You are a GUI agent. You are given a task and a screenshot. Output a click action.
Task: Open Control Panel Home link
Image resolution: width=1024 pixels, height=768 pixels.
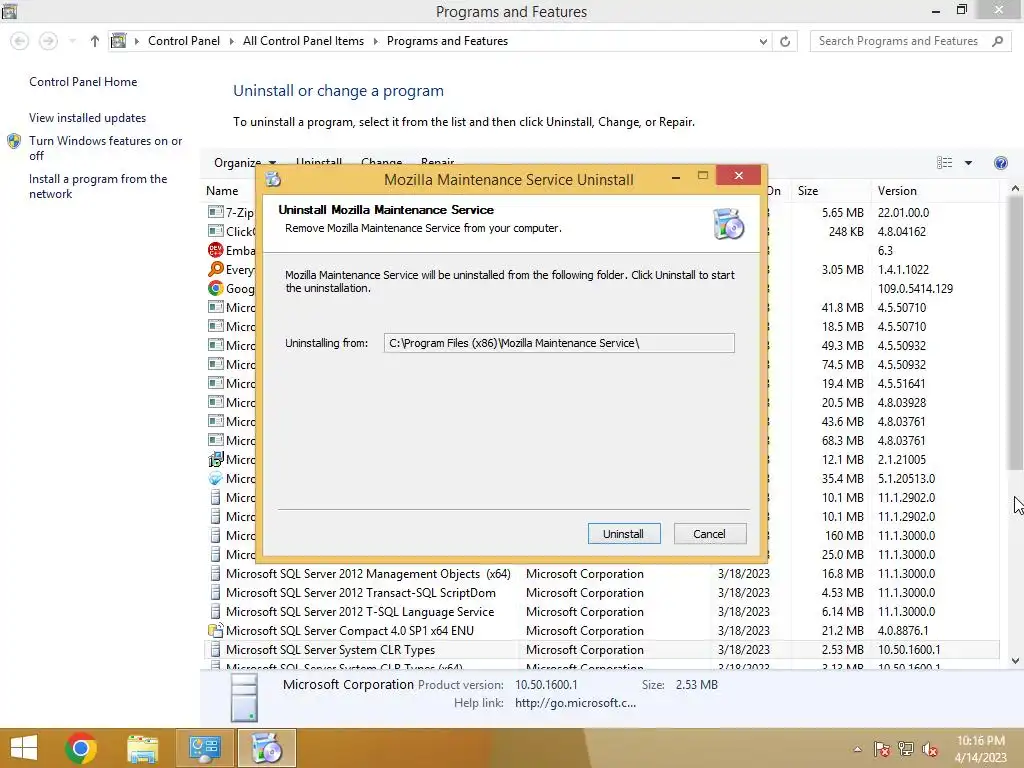coord(83,82)
